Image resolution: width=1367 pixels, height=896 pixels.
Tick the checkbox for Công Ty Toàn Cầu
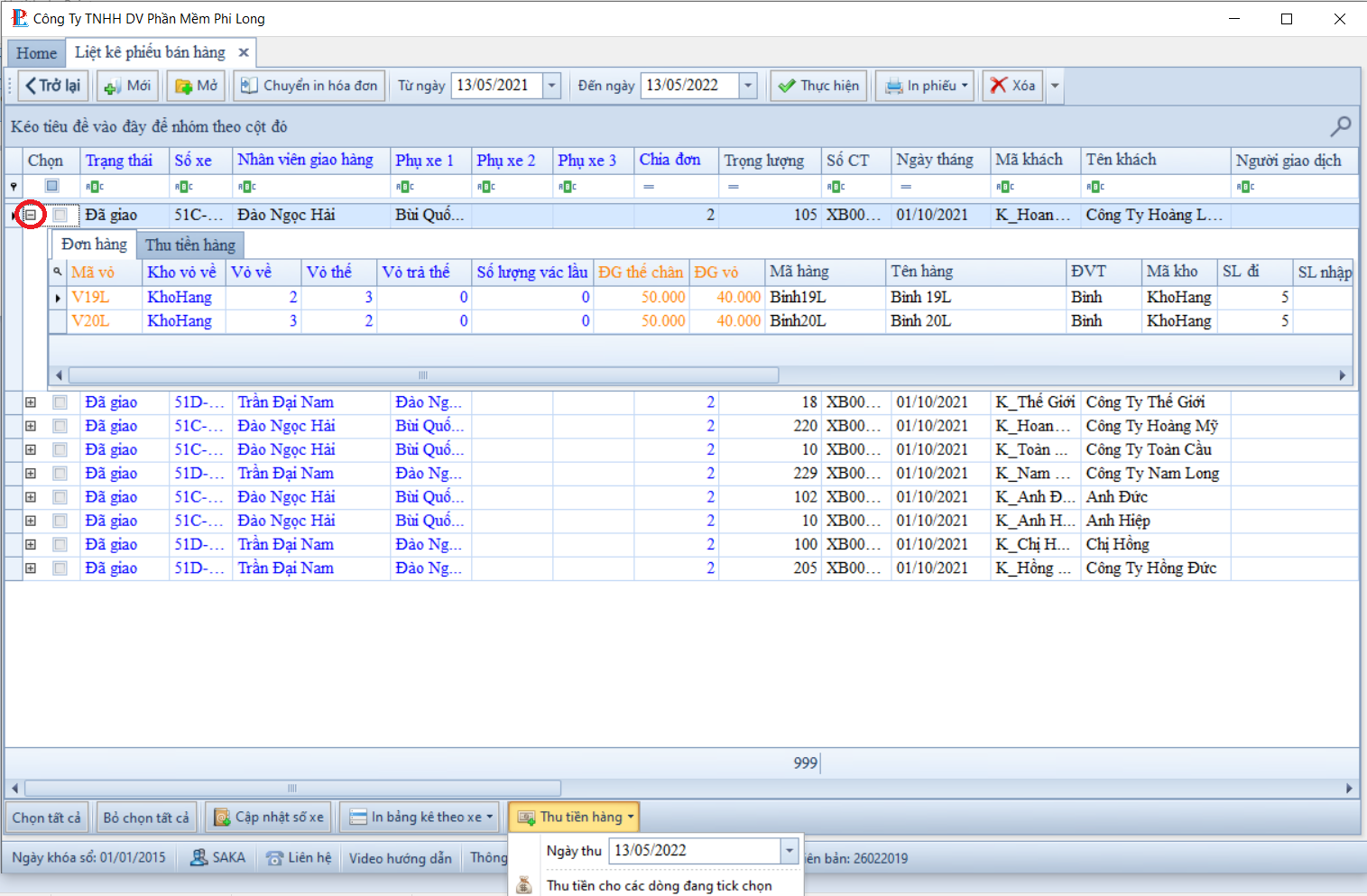[60, 449]
